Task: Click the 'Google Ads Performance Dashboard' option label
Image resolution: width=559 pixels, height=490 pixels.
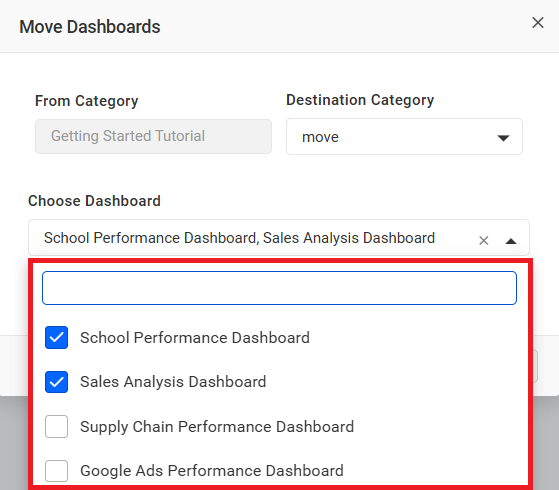Action: (212, 471)
